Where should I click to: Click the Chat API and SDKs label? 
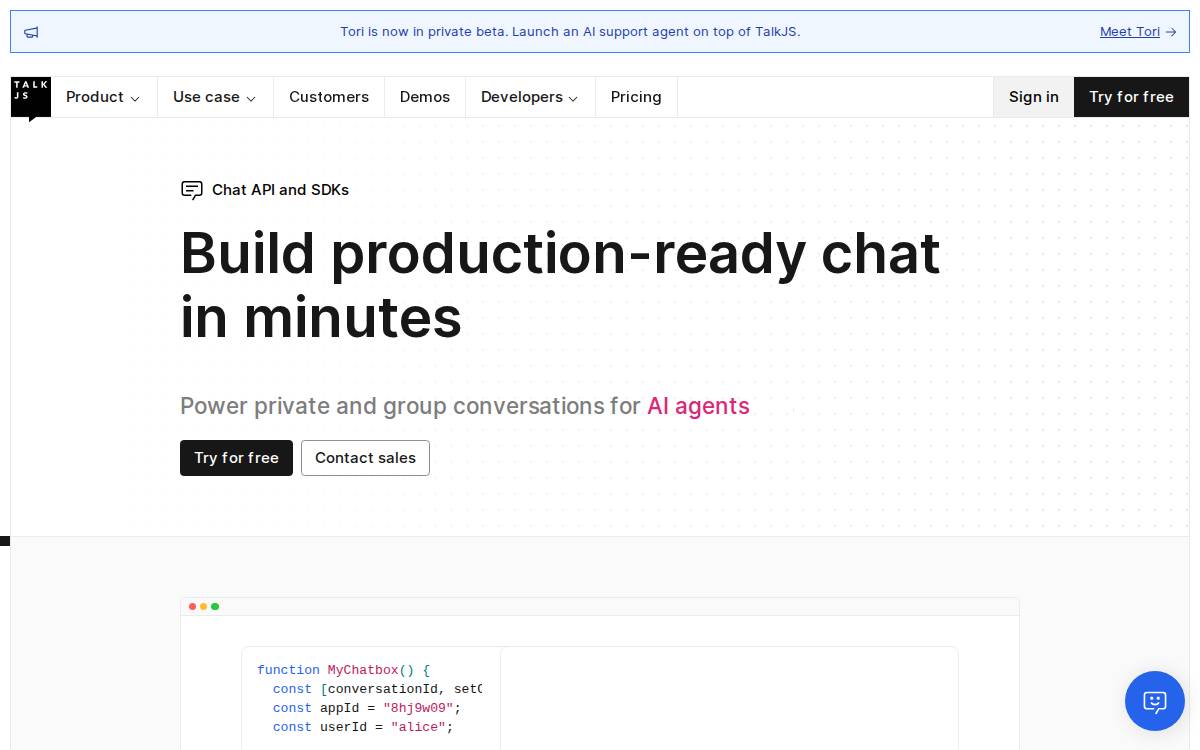(280, 190)
